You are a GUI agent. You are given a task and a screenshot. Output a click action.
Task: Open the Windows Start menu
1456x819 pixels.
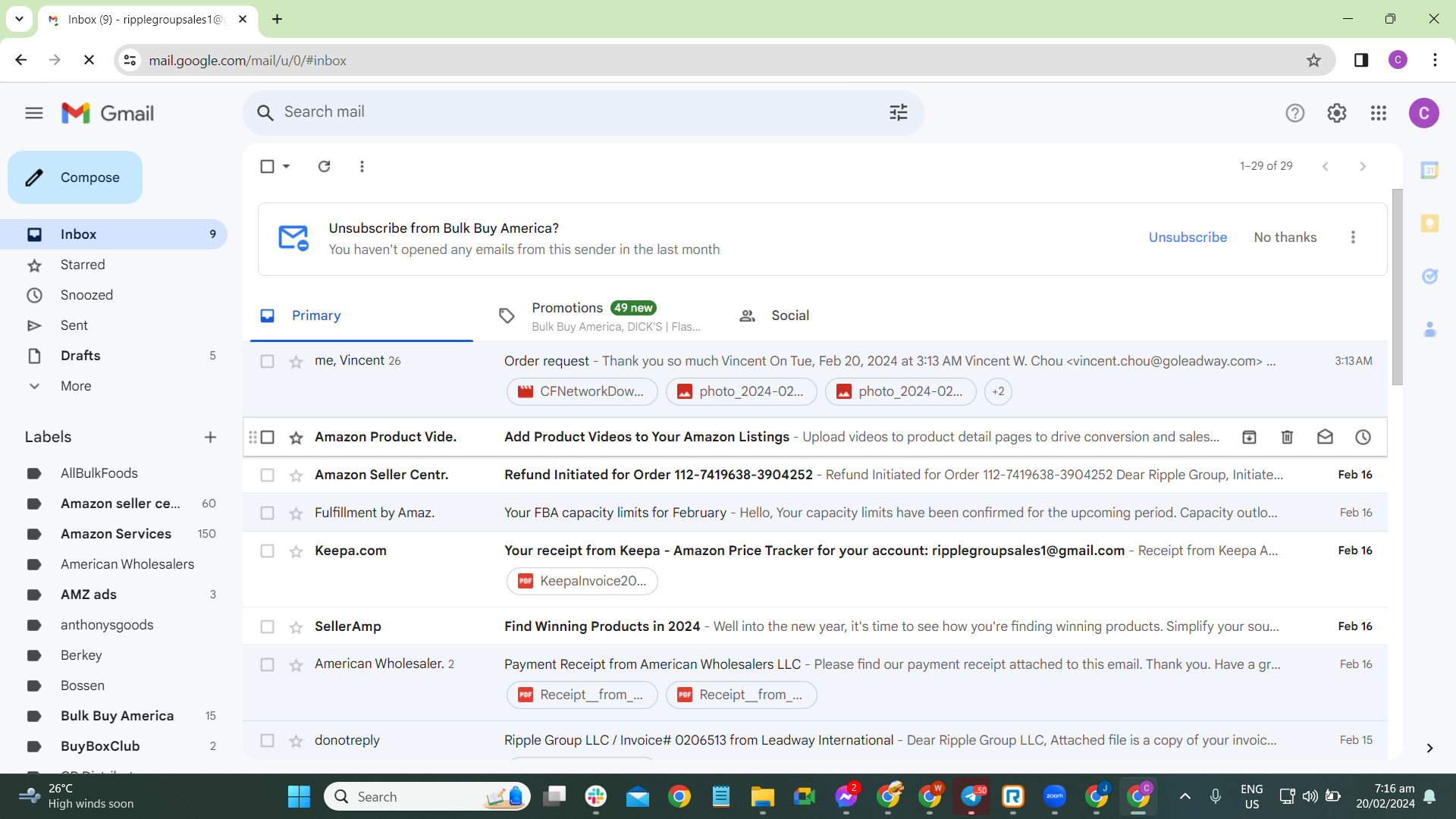pyautogui.click(x=299, y=796)
